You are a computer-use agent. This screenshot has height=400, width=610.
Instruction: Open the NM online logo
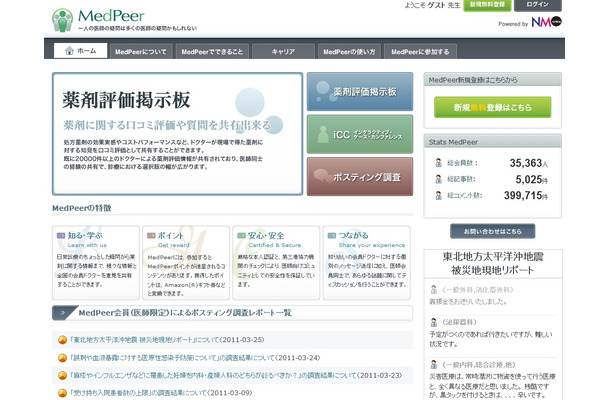click(x=547, y=21)
